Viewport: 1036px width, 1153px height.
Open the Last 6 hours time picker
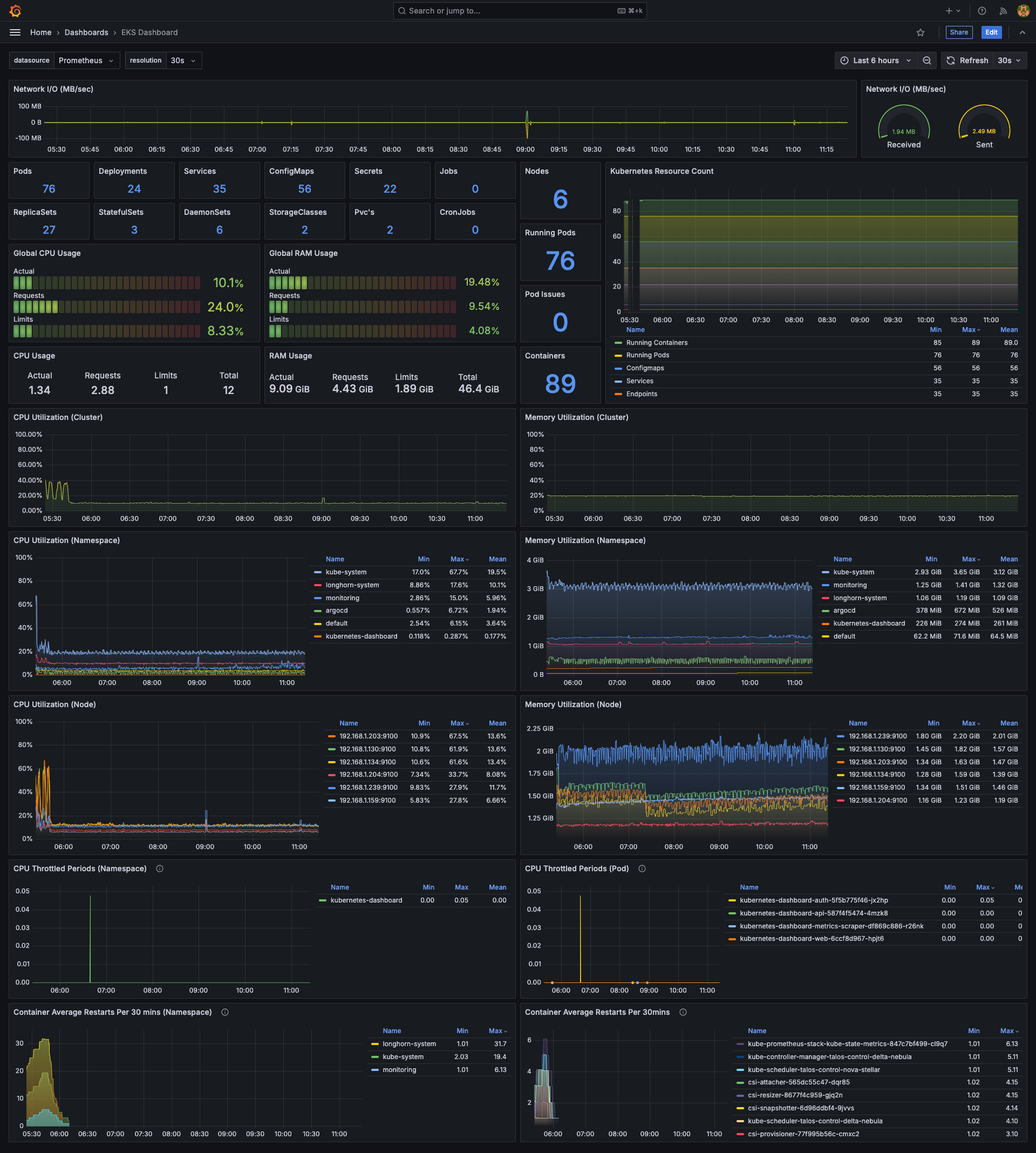pyautogui.click(x=876, y=60)
